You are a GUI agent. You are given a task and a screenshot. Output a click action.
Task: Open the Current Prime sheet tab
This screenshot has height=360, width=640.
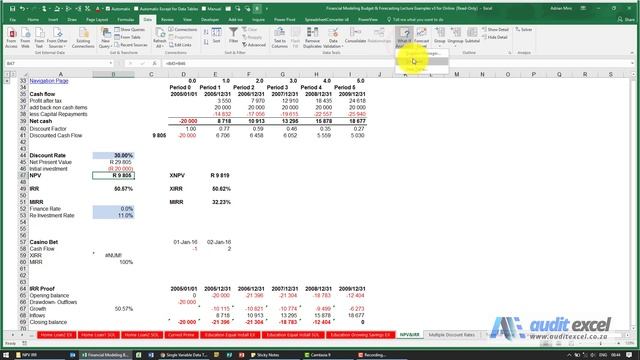(x=181, y=335)
